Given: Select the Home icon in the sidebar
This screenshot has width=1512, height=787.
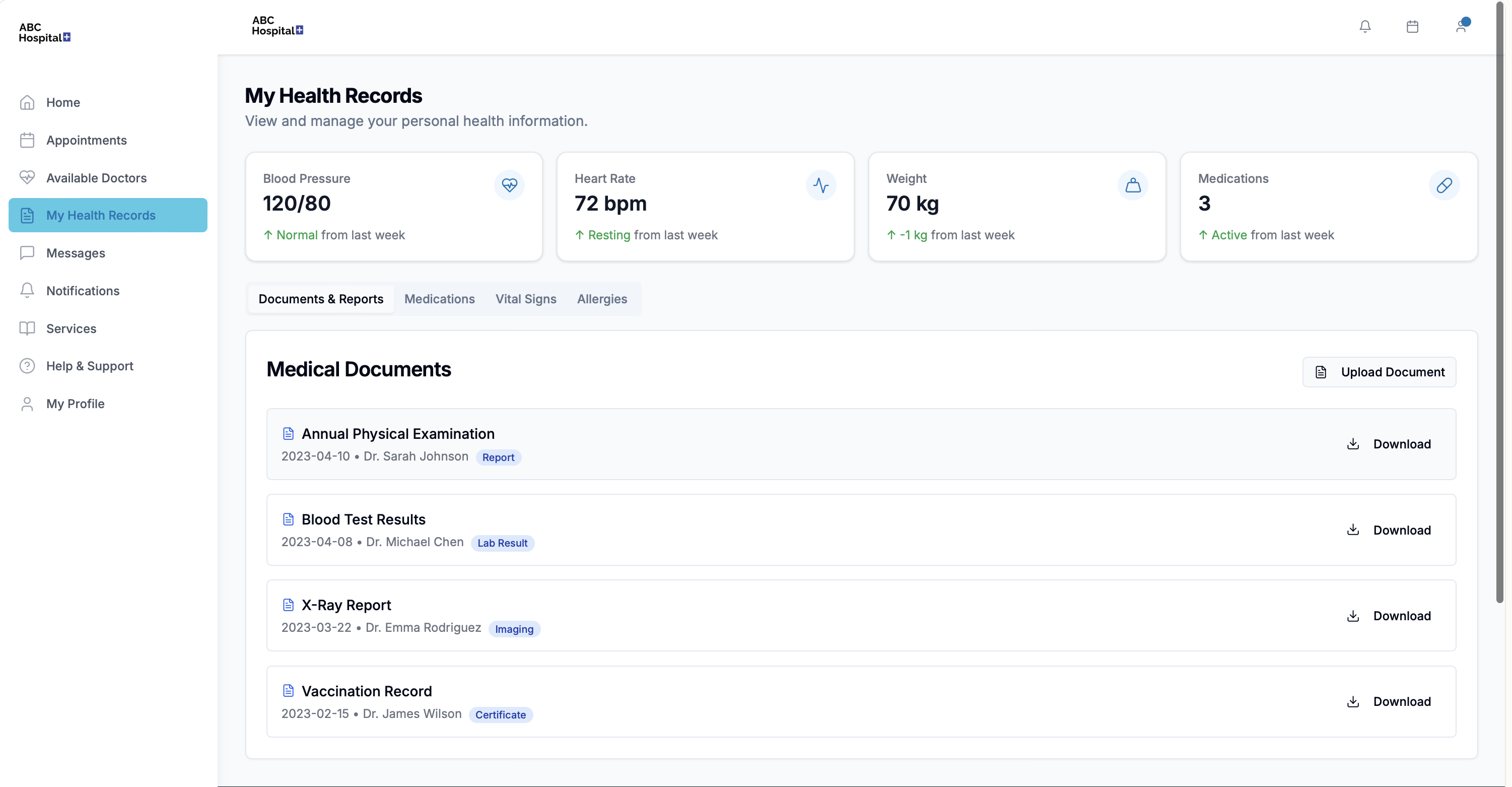Looking at the screenshot, I should 27,102.
